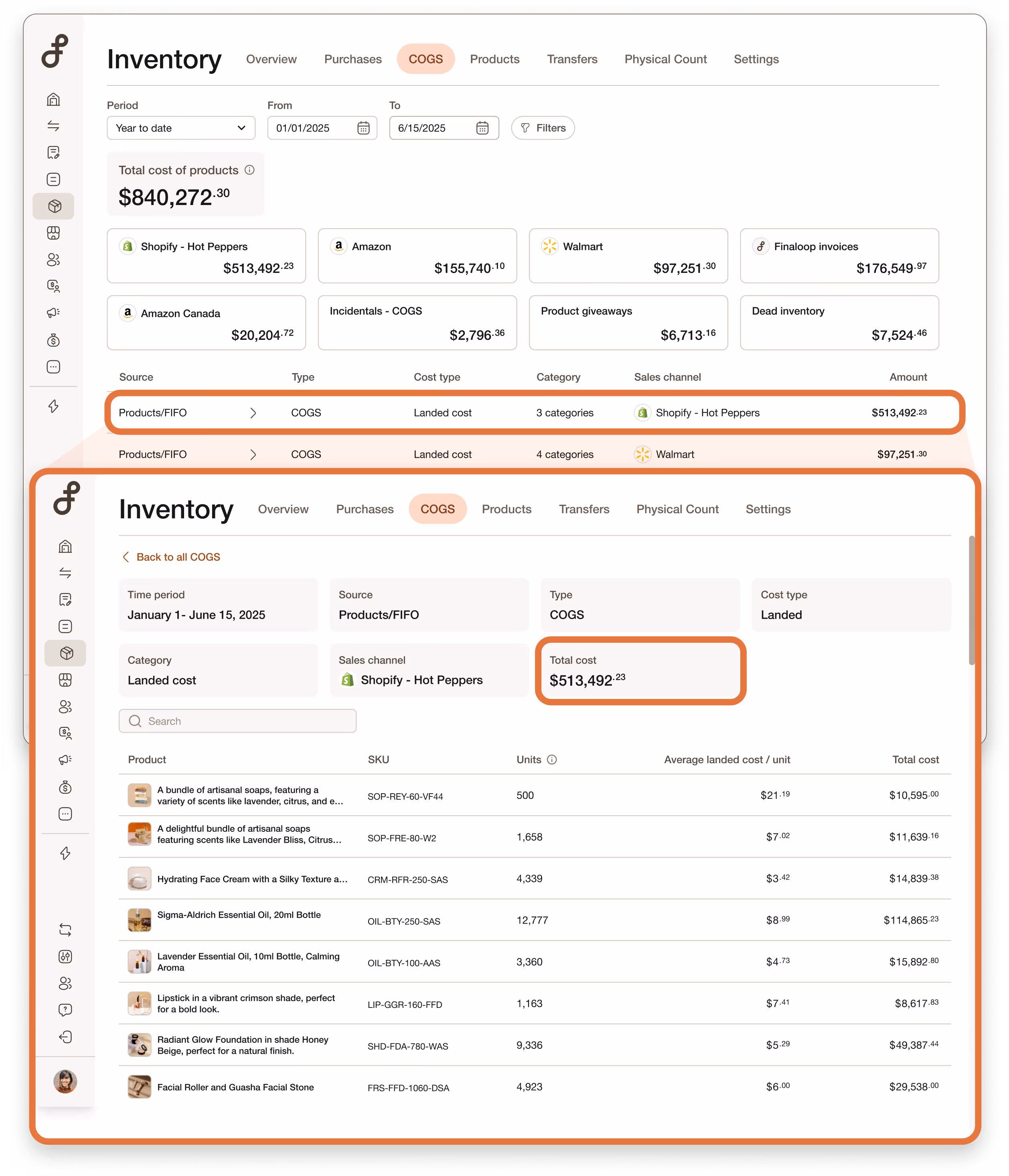Open the money bag icon in the back window sidebar
The width and height of the screenshot is (1009, 1176).
click(53, 340)
